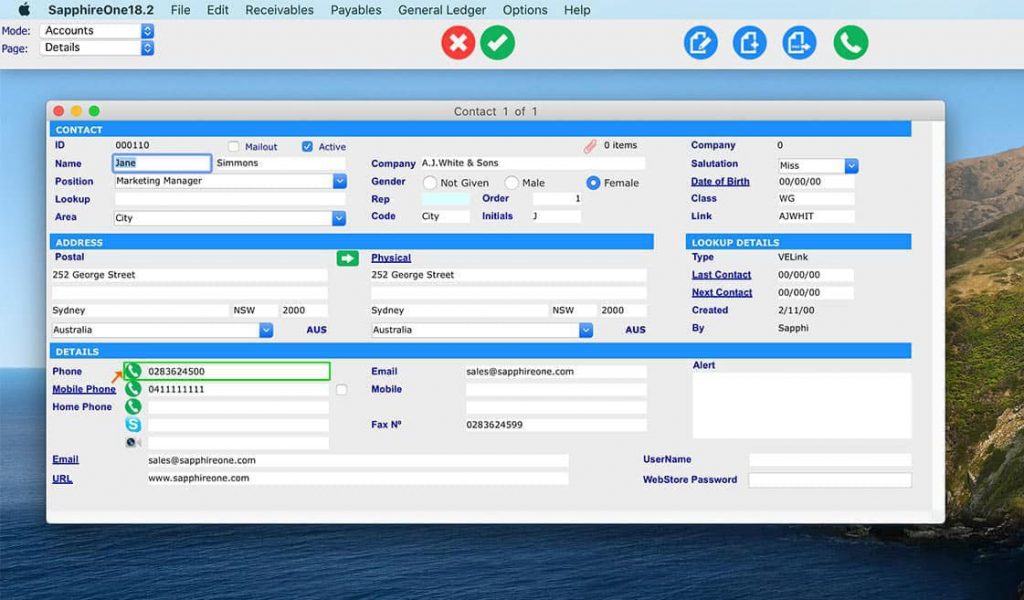The image size is (1024, 600).
Task: Dial the Phone number 0283624500 icon
Action: [x=133, y=371]
